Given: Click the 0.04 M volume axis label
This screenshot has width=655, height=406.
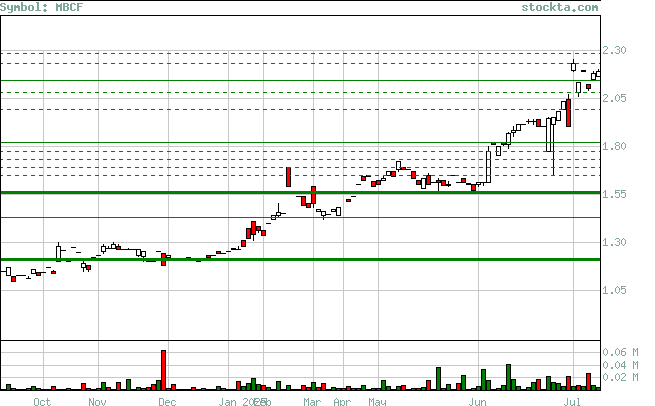Looking at the screenshot, I should coord(620,365).
